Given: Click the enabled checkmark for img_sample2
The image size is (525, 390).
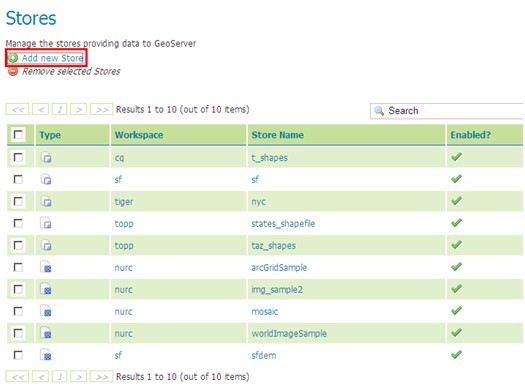Looking at the screenshot, I should pos(456,289).
